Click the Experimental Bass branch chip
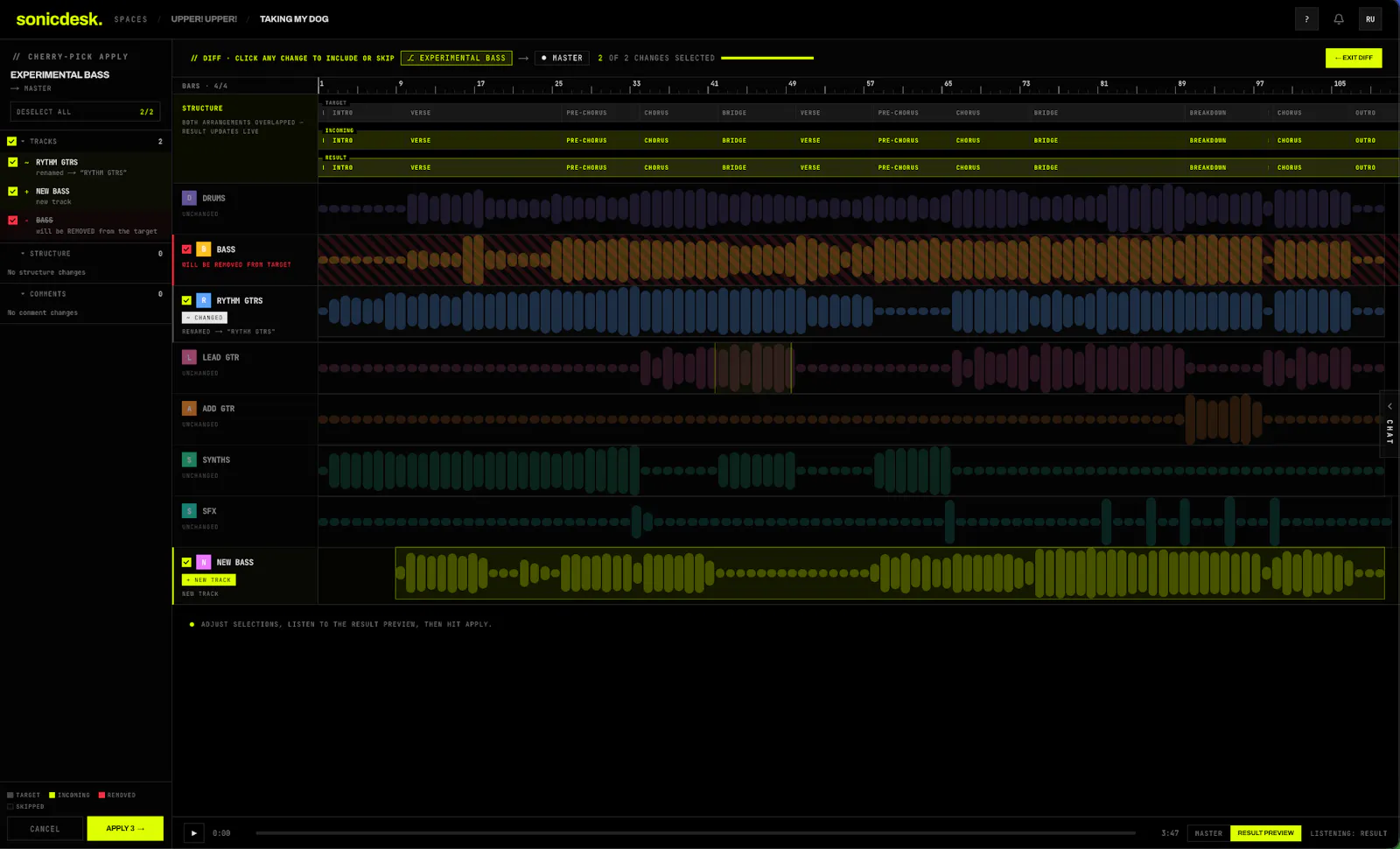The width and height of the screenshot is (1400, 849). [456, 58]
